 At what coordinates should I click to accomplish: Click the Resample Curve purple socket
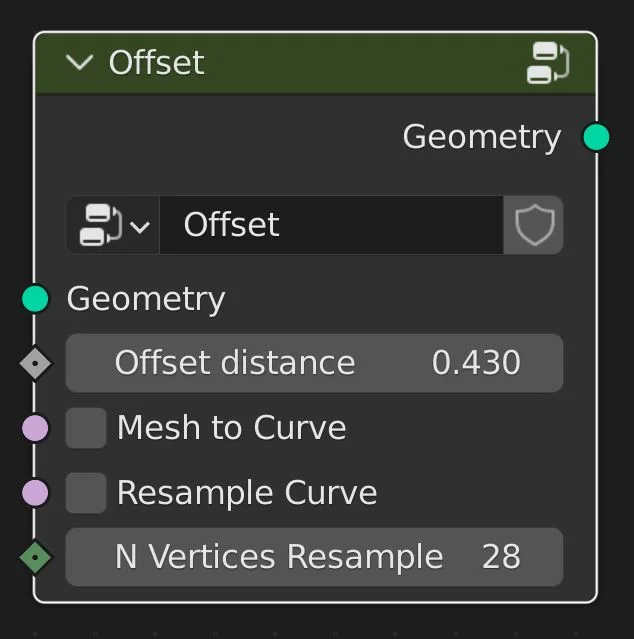[35, 492]
